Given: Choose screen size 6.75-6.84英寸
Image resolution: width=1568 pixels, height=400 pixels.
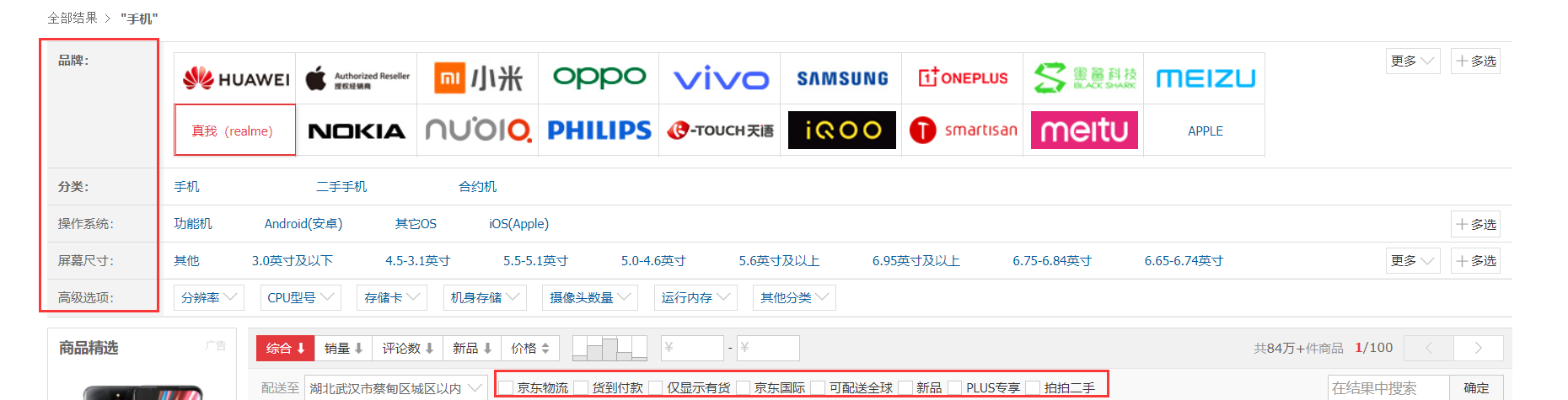Looking at the screenshot, I should click(x=1052, y=261).
